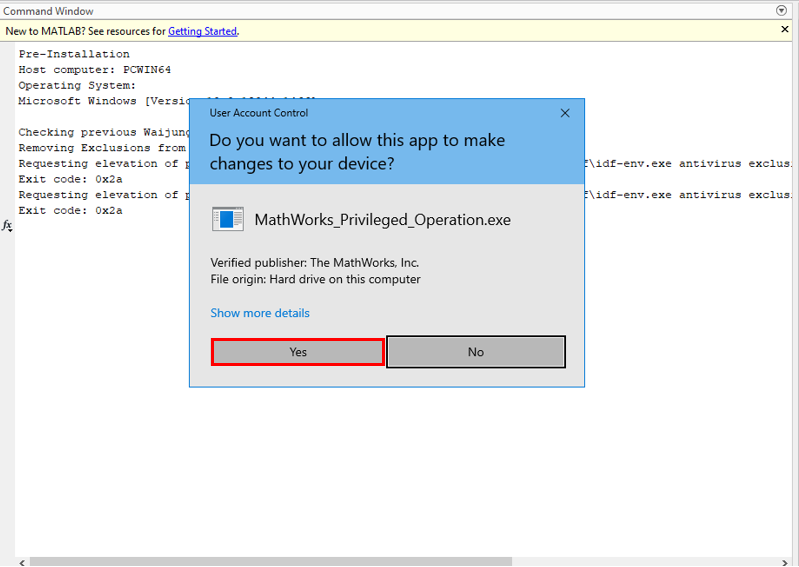Screen dimensions: 799x567
Task: Click the 'Operating System:' line
Action: [x=77, y=85]
